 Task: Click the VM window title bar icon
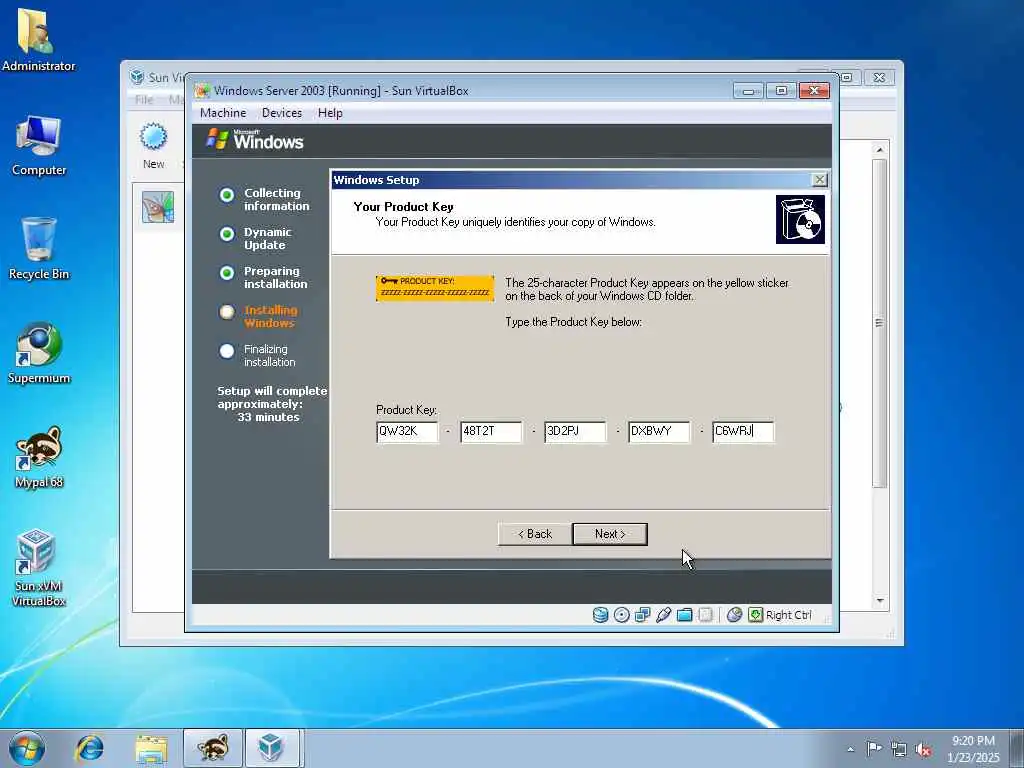(203, 91)
